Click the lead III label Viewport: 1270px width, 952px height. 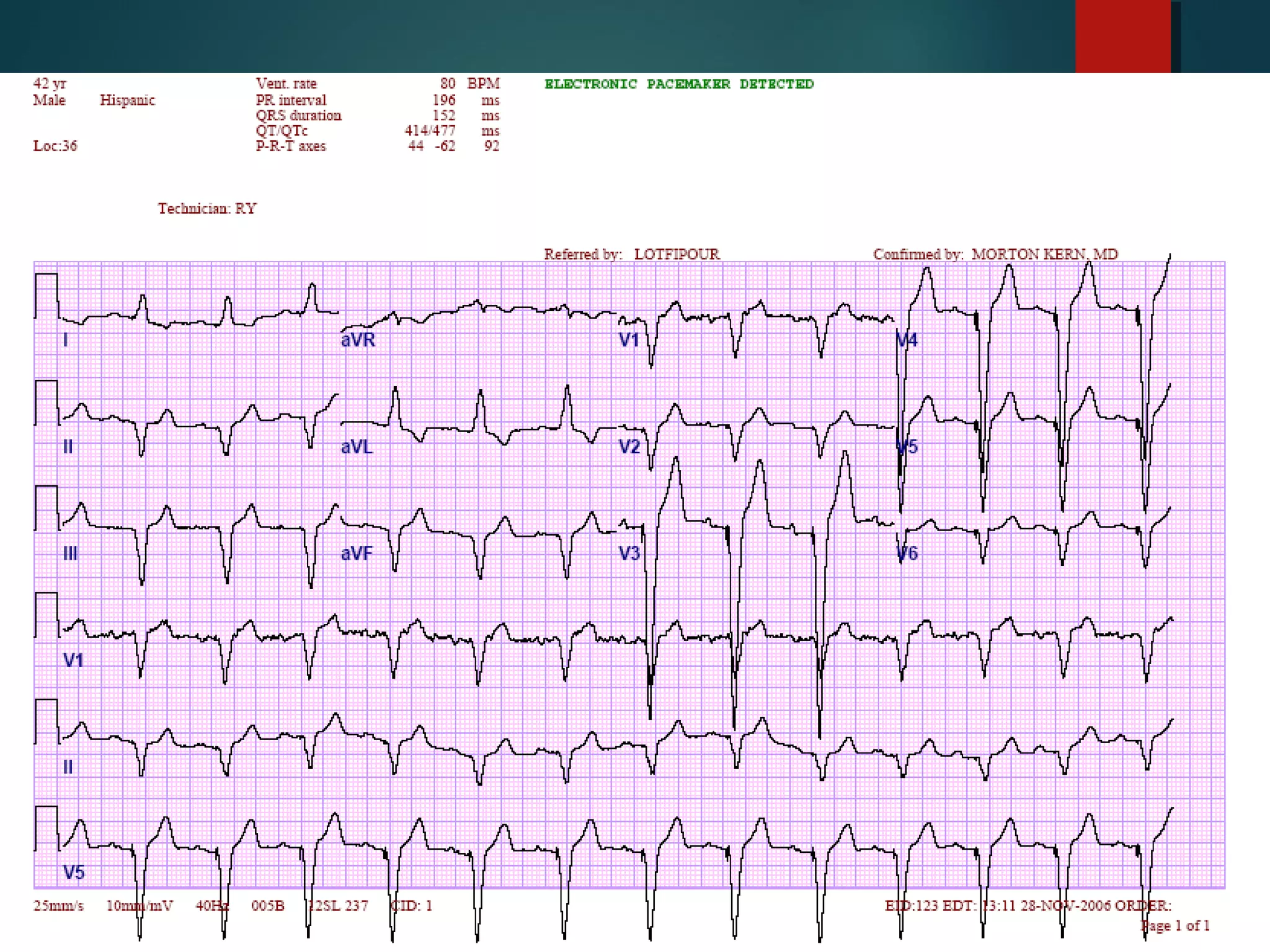70,553
